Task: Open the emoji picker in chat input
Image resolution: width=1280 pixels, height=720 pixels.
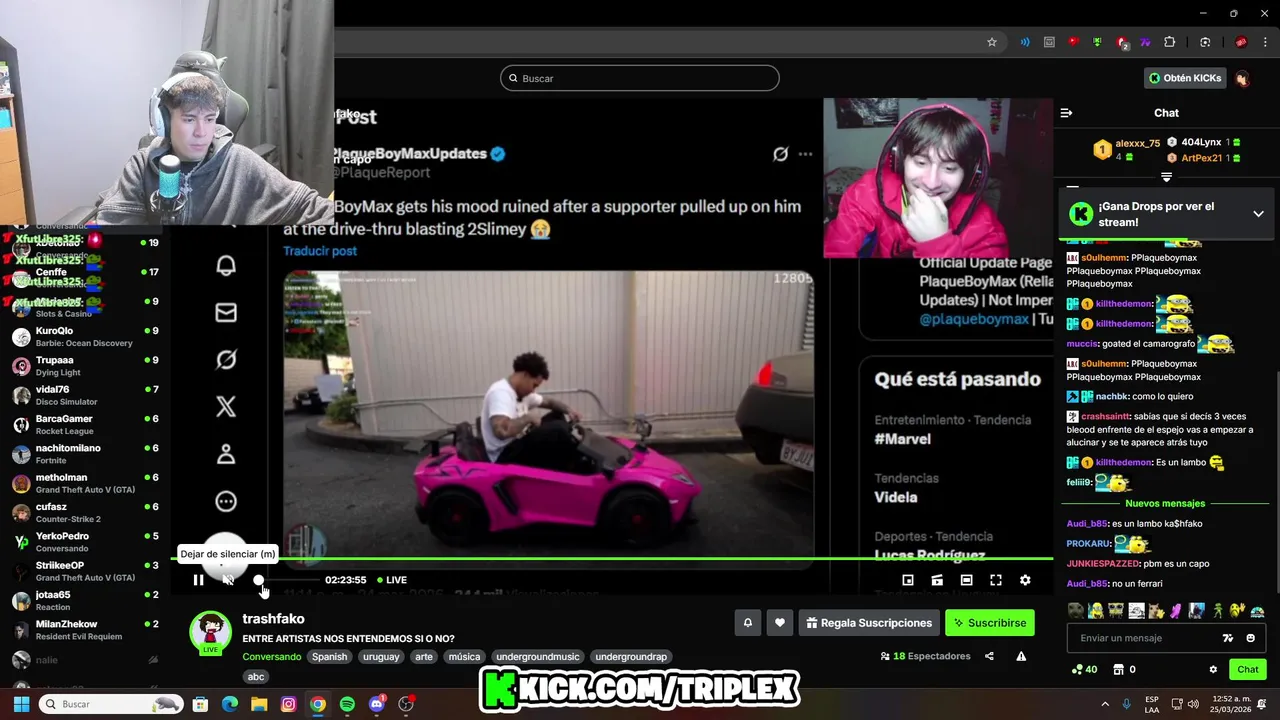Action: [x=1250, y=638]
